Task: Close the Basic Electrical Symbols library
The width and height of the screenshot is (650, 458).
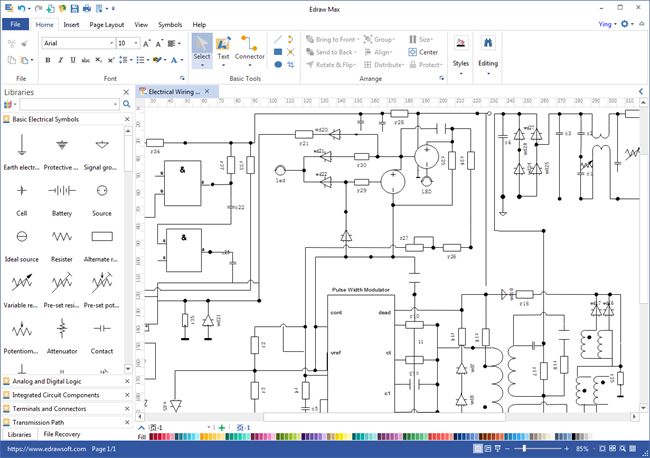Action: coord(127,119)
